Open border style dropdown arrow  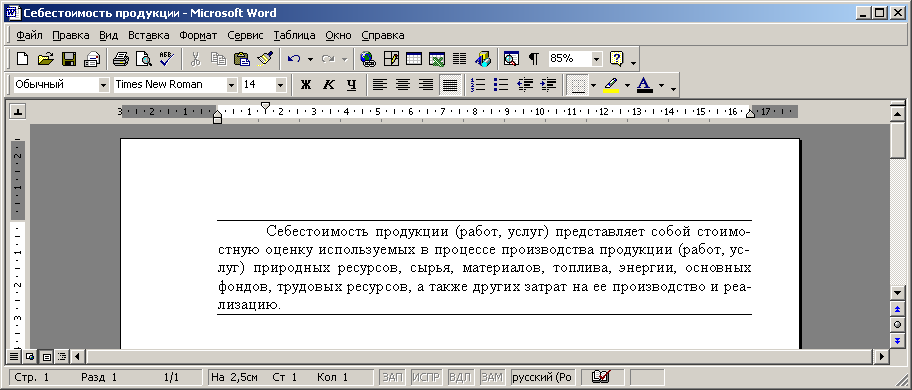pos(593,85)
